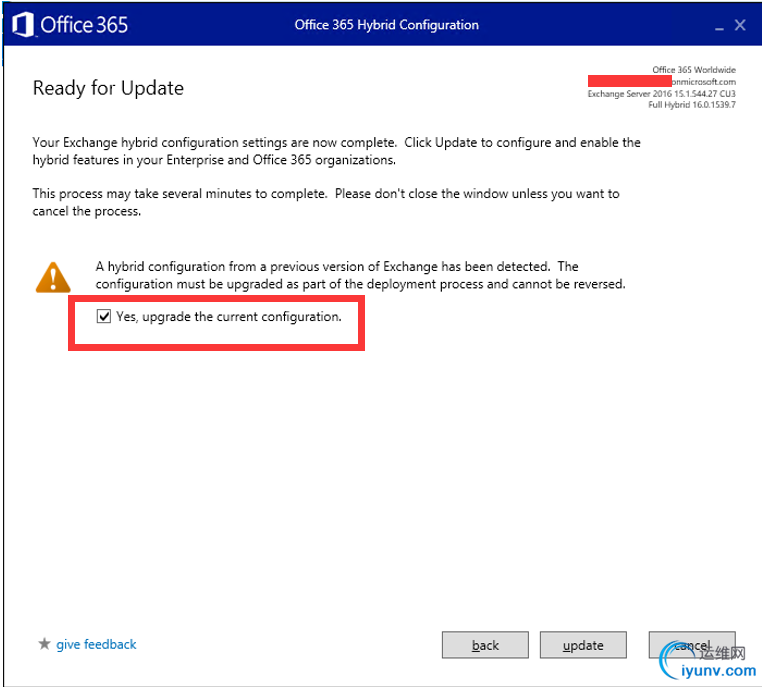Cancel the hybrid configuration wizard
The image size is (762, 687).
[692, 645]
